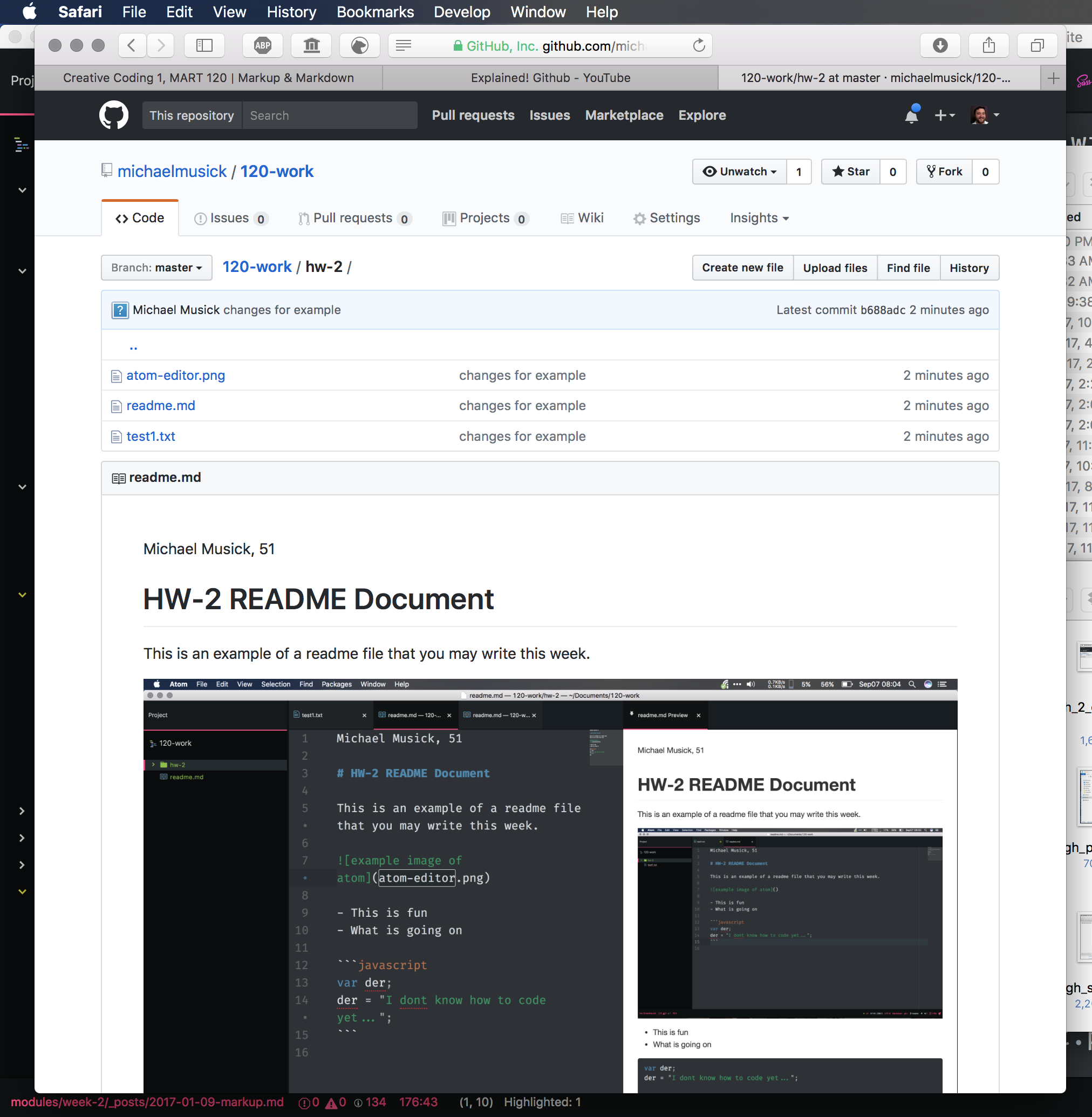Open the Wiki tab
The height and width of the screenshot is (1117, 1092).
pos(582,218)
